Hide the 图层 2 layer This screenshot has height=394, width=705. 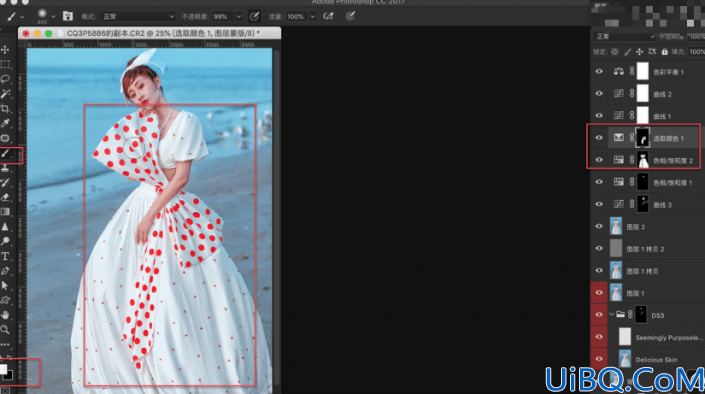coord(599,226)
